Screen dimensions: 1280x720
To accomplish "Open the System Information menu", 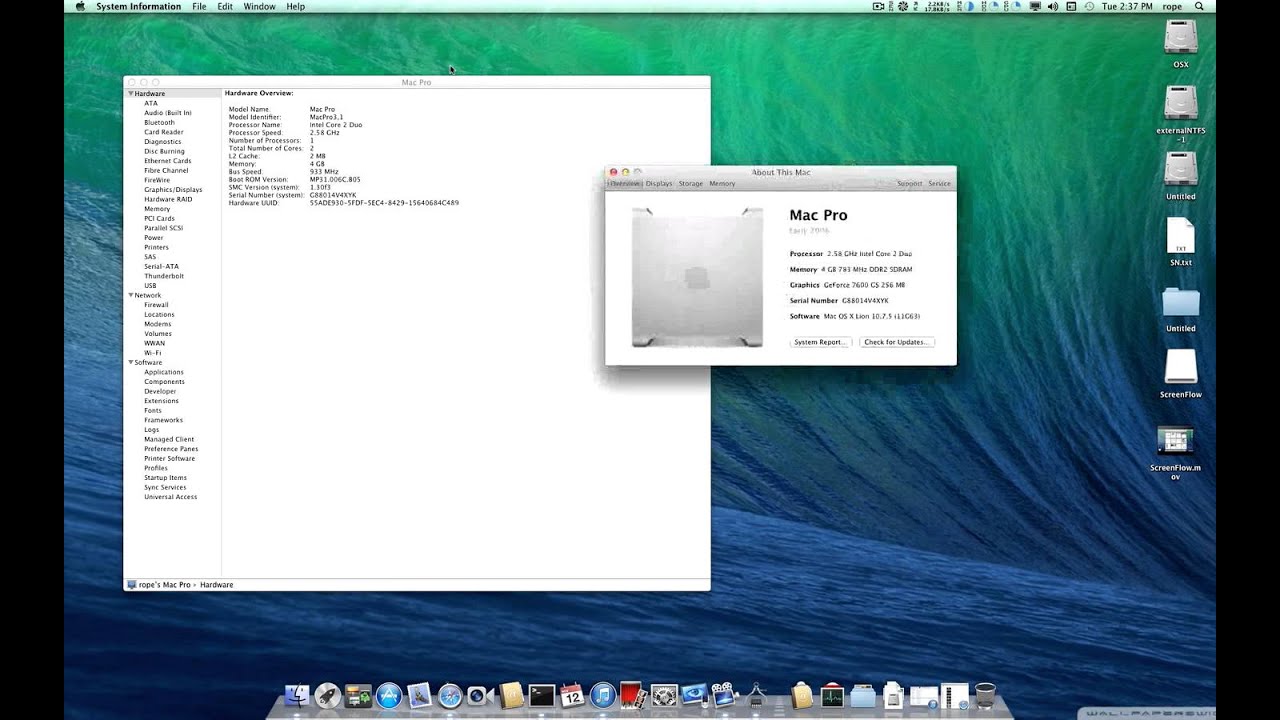I will pyautogui.click(x=139, y=6).
